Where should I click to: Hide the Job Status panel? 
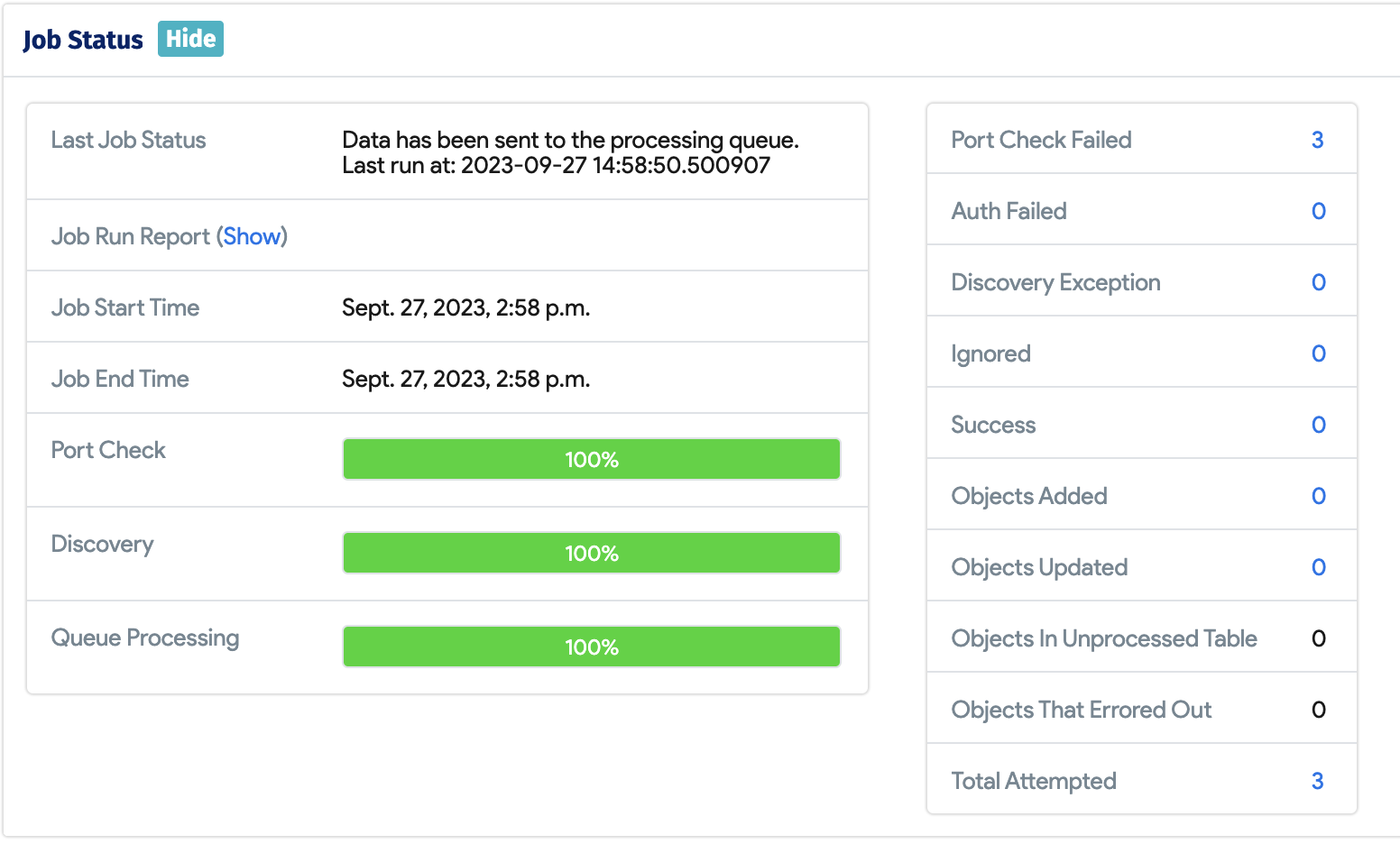pos(189,39)
